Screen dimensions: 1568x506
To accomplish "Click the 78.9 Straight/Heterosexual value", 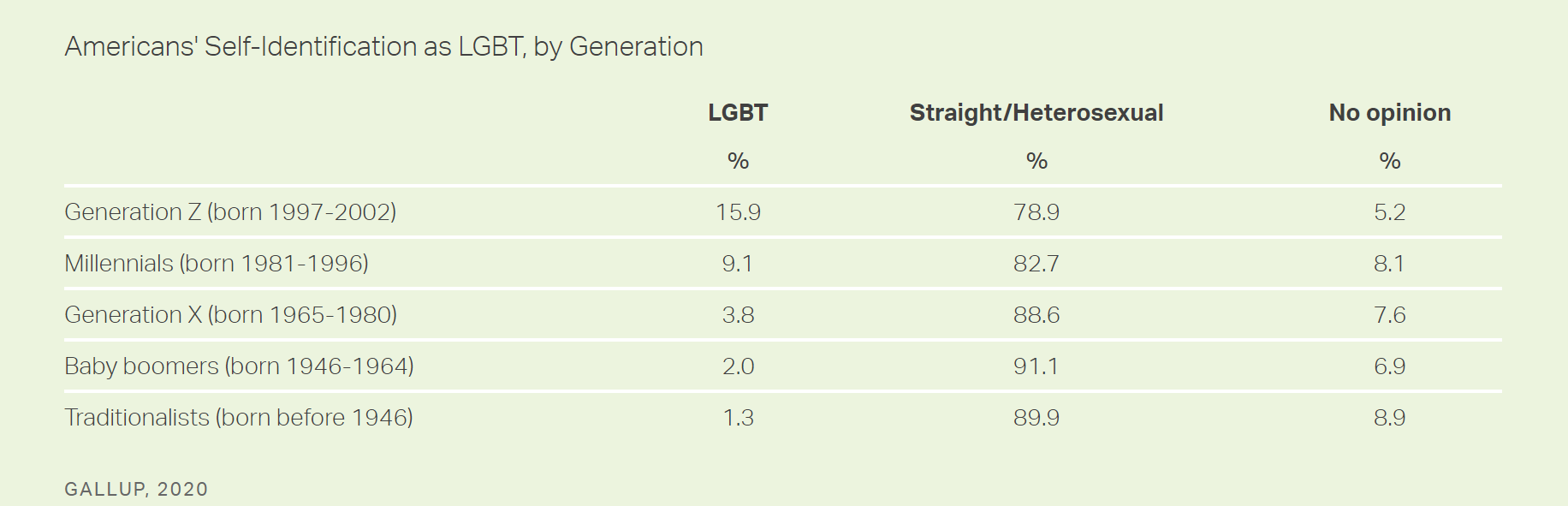I will point(1036,211).
